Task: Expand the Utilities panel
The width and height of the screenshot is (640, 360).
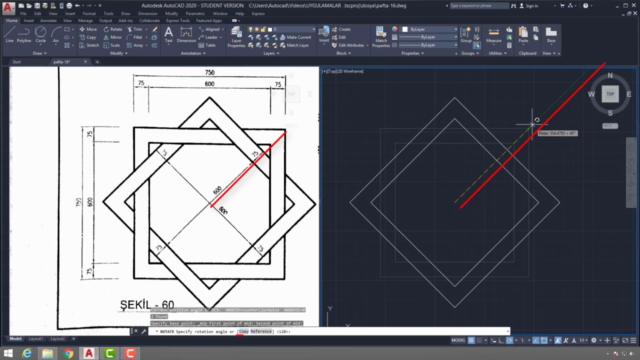Action: 497,53
